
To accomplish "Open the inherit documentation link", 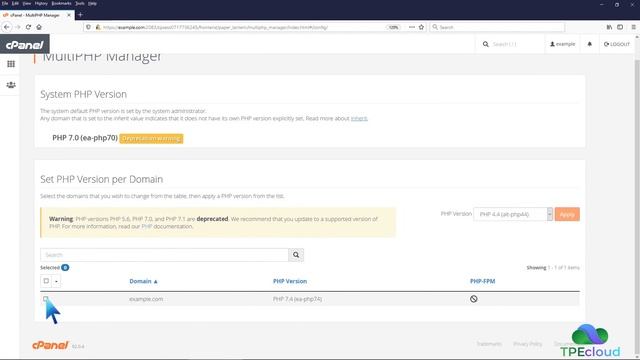I will 359,118.
